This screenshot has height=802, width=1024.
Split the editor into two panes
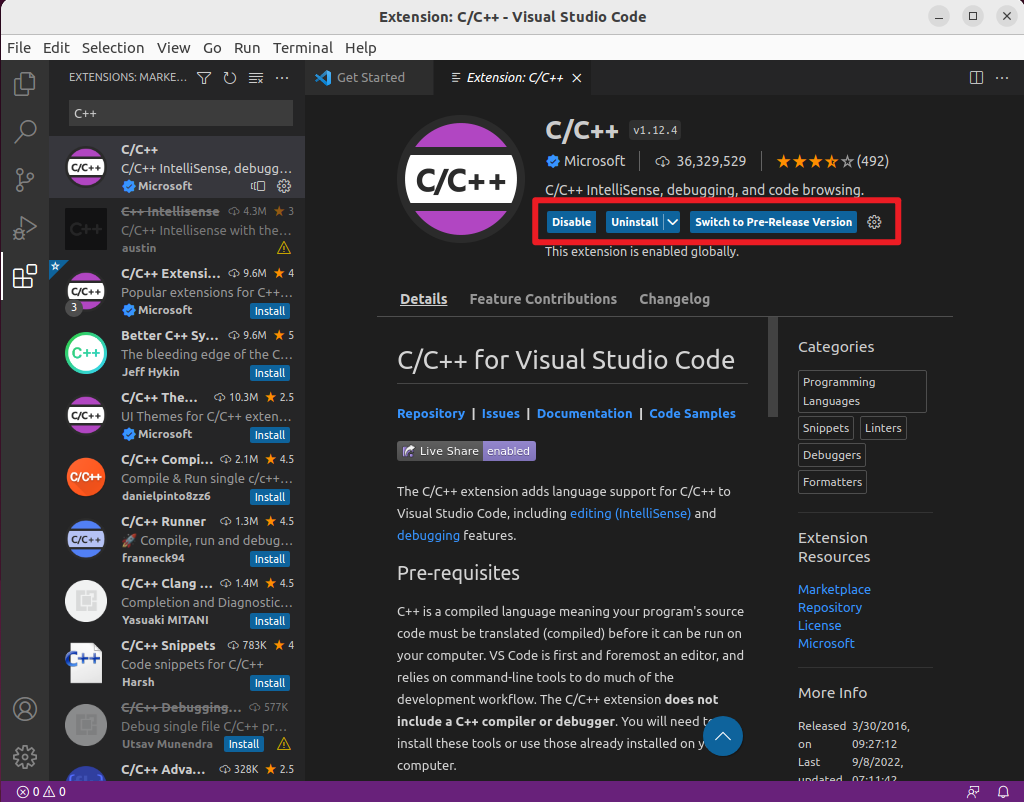(975, 77)
